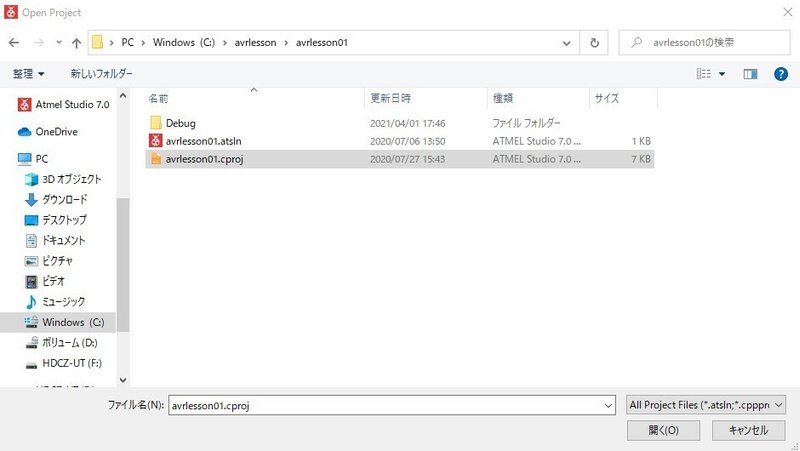Click sidebar scrollbar up arrow
800x451 pixels.
click(123, 96)
